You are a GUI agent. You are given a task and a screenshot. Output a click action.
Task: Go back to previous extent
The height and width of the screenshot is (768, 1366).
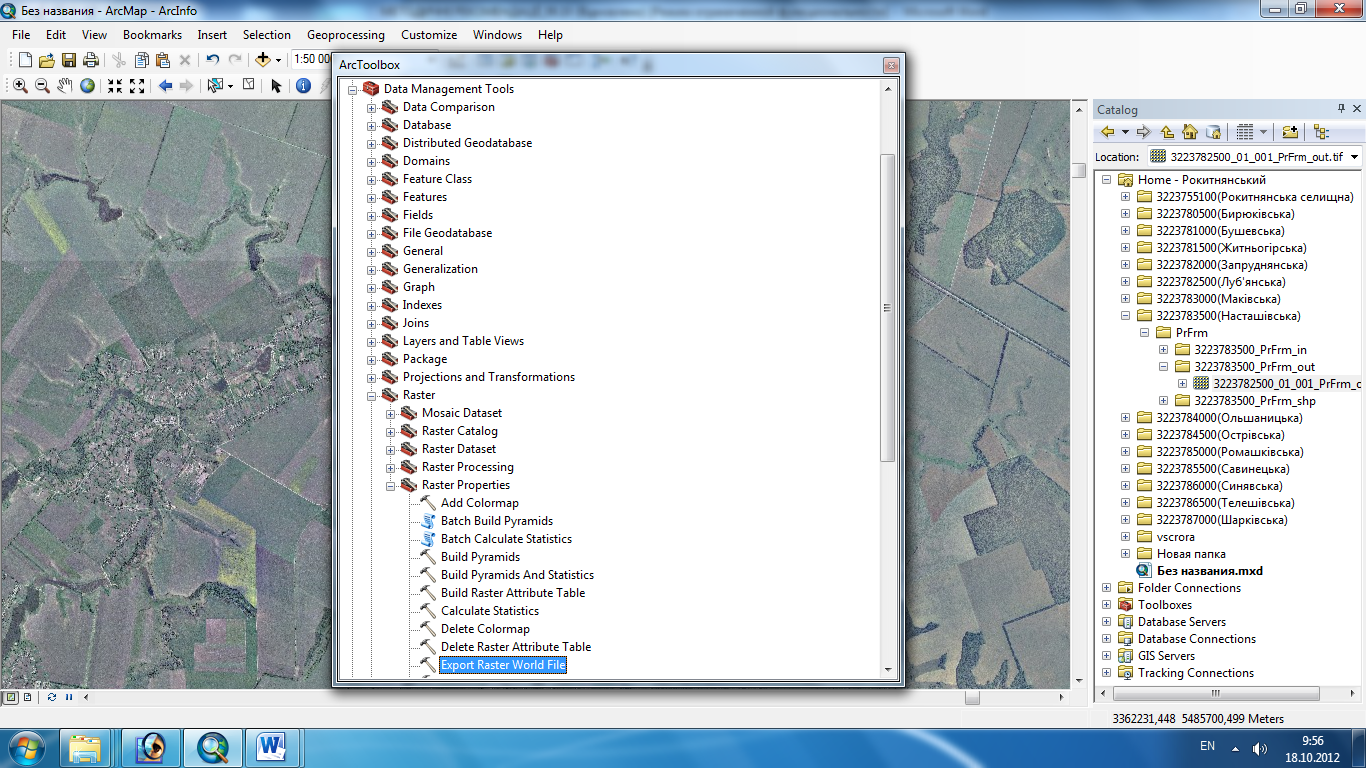click(165, 86)
